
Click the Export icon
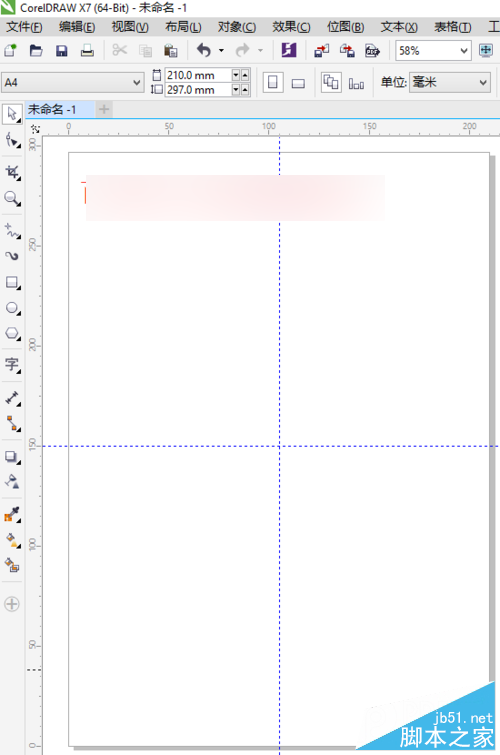[x=347, y=50]
